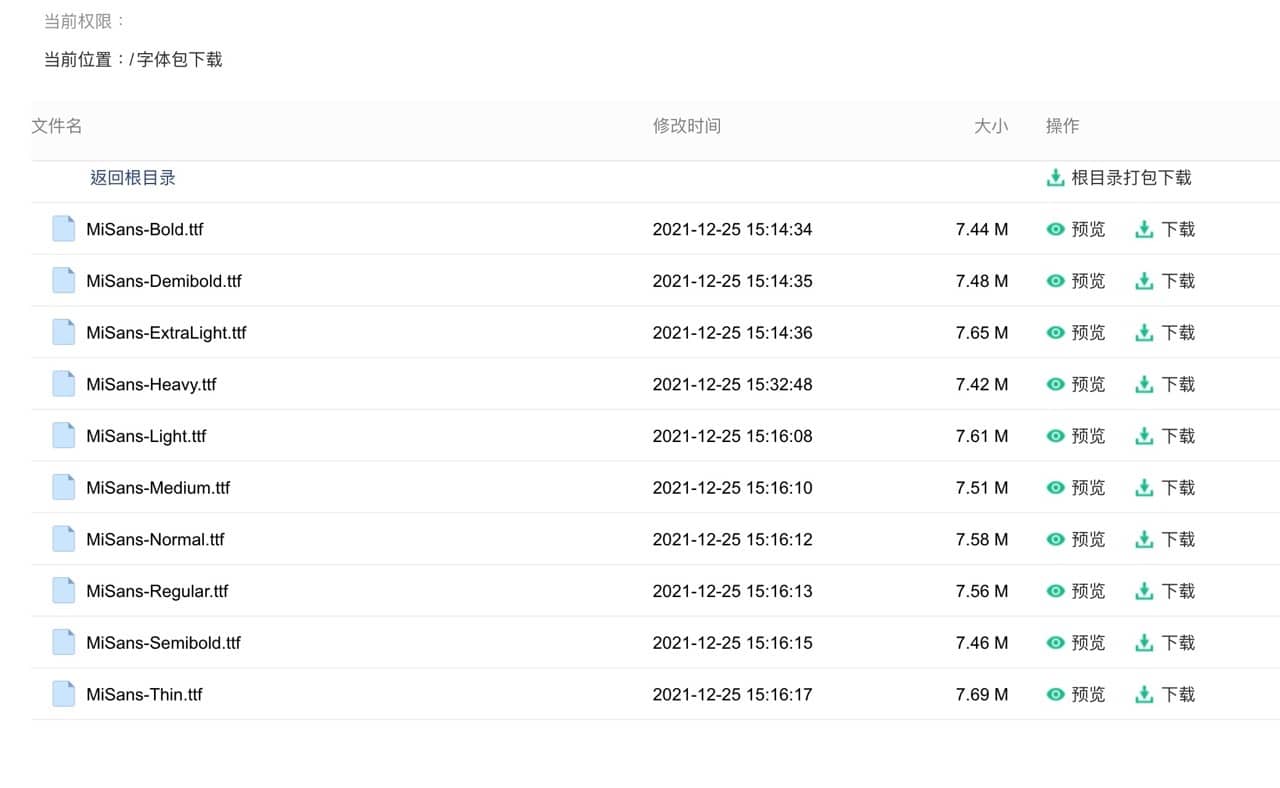Click the file icon for MiSans-Regular.ttf
This screenshot has height=788, width=1280.
pyautogui.click(x=64, y=591)
